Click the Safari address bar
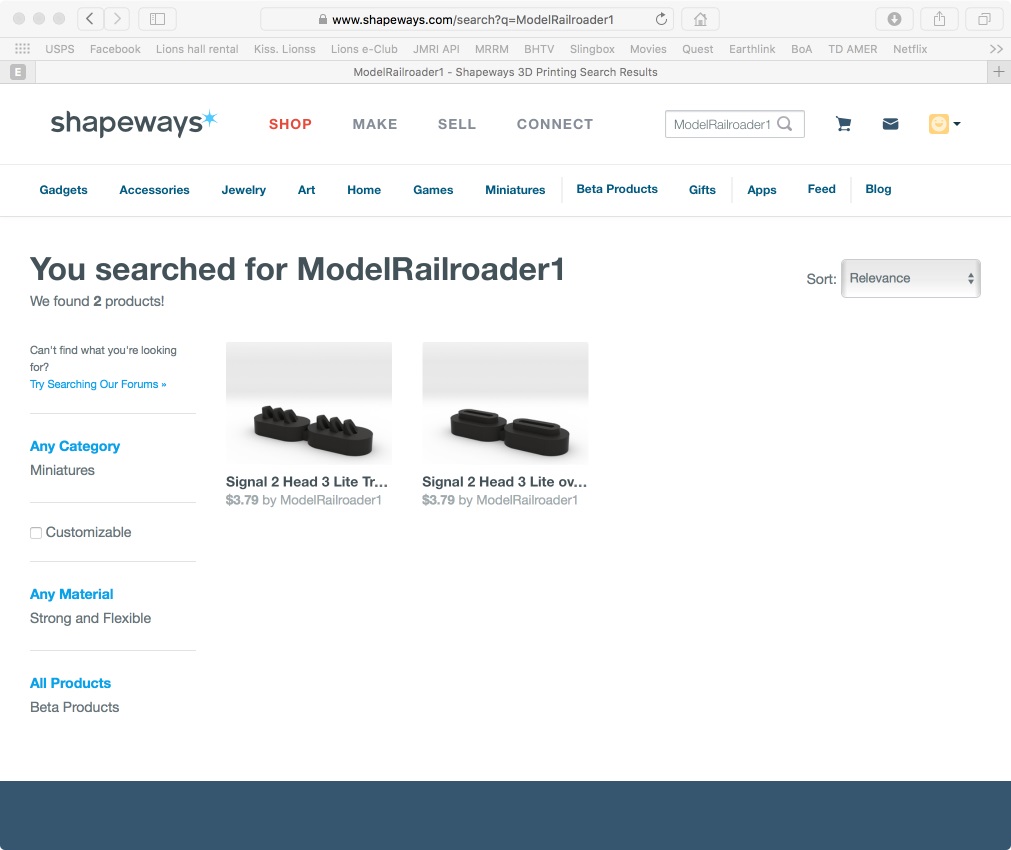Screen dimensions: 1011x850 (467, 19)
